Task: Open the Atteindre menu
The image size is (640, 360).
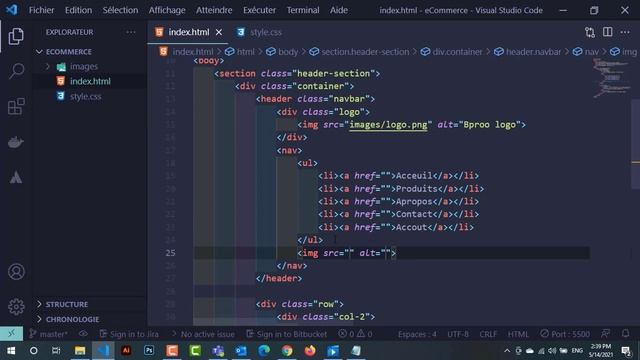Action: pos(214,10)
